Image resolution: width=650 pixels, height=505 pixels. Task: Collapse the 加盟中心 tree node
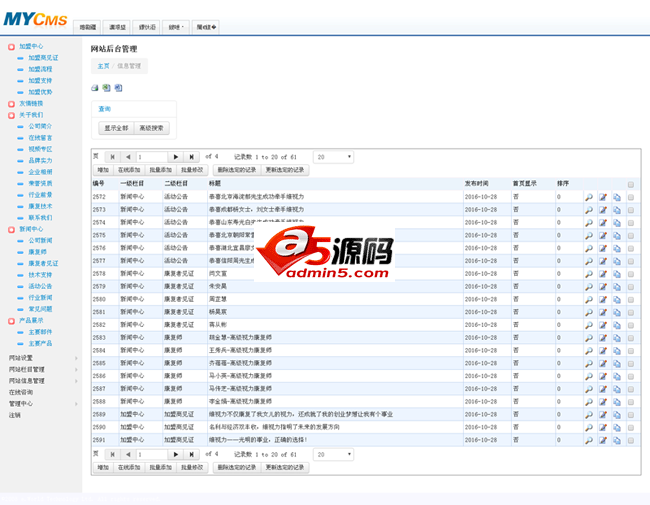click(12, 47)
